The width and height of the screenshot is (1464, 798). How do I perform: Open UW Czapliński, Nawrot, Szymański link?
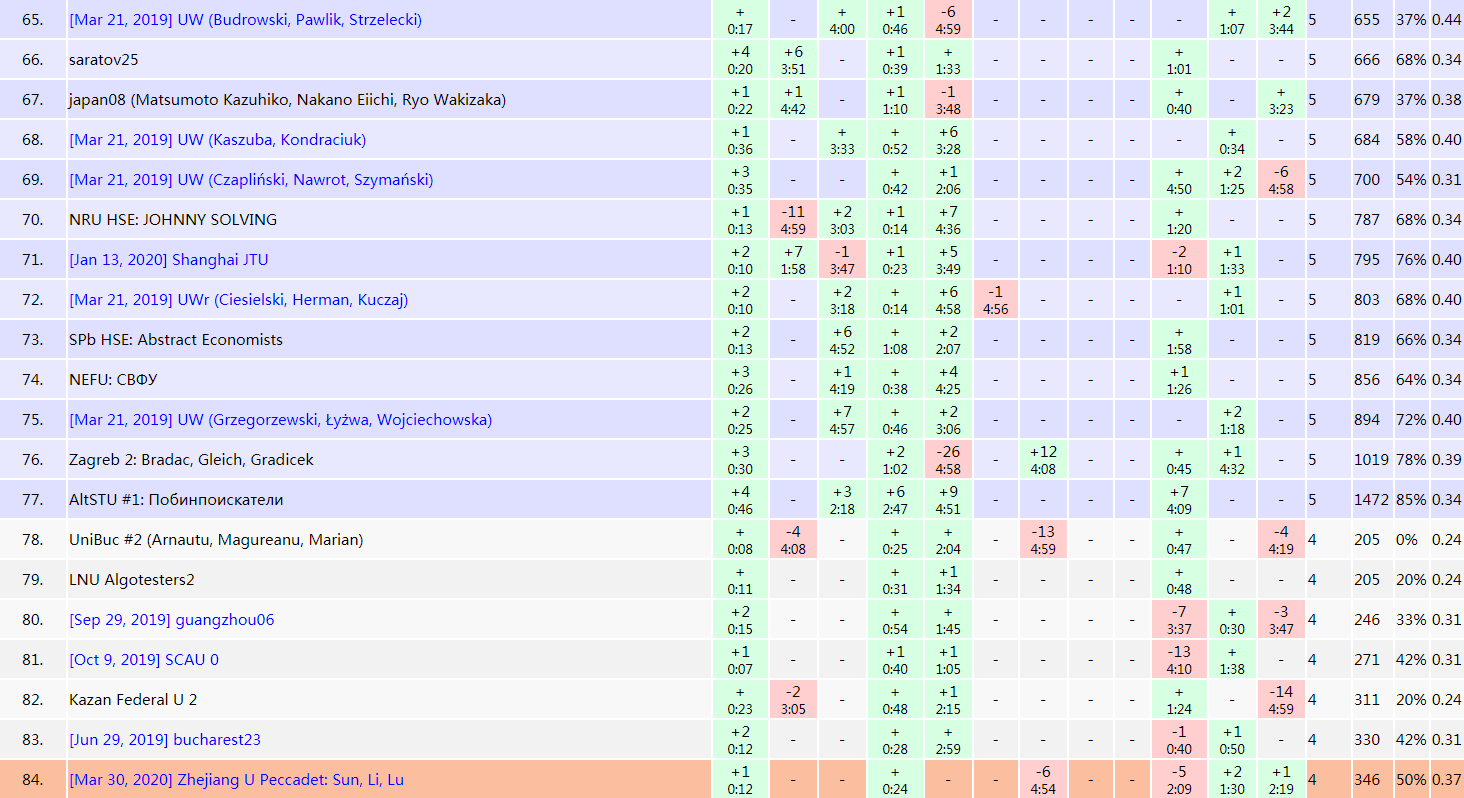251,180
